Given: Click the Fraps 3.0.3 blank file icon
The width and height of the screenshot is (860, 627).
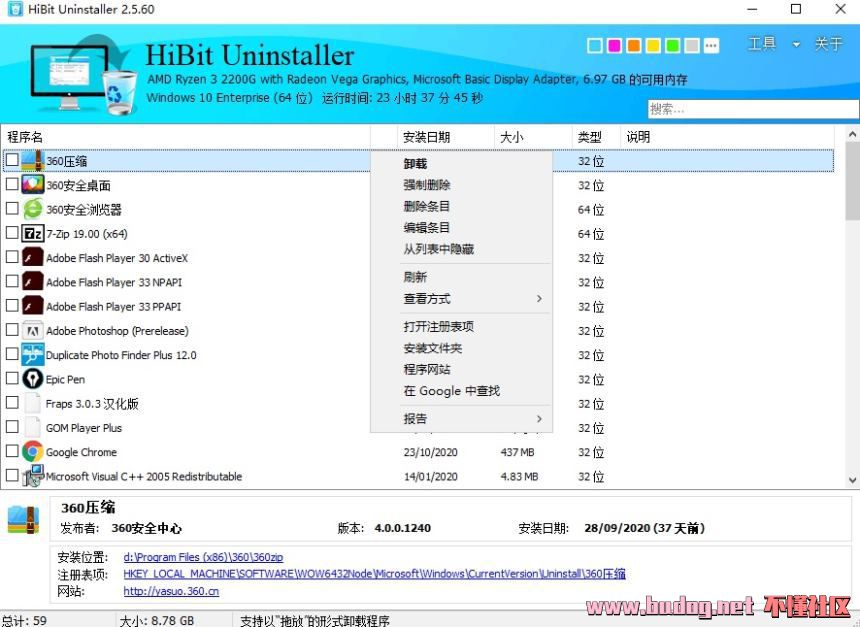Looking at the screenshot, I should [x=32, y=403].
